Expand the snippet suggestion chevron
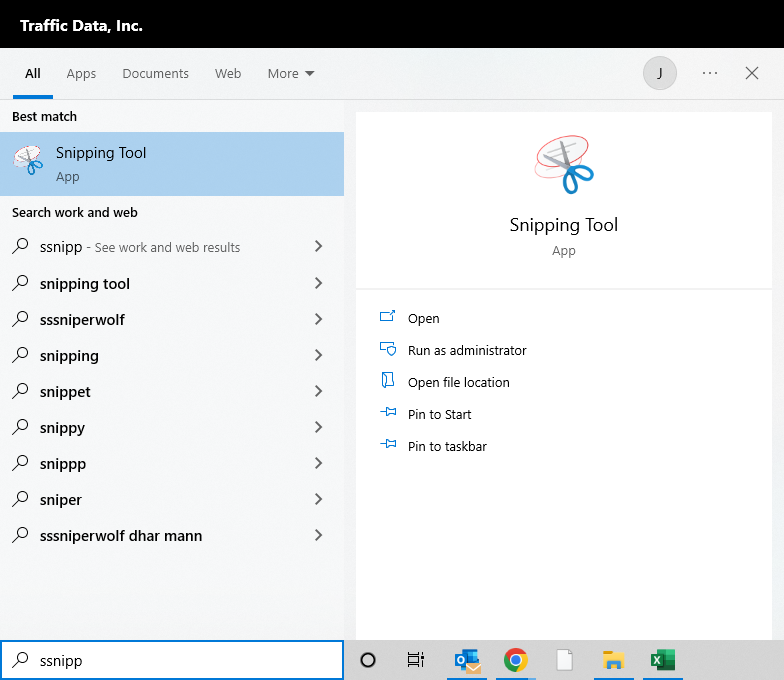 [318, 392]
